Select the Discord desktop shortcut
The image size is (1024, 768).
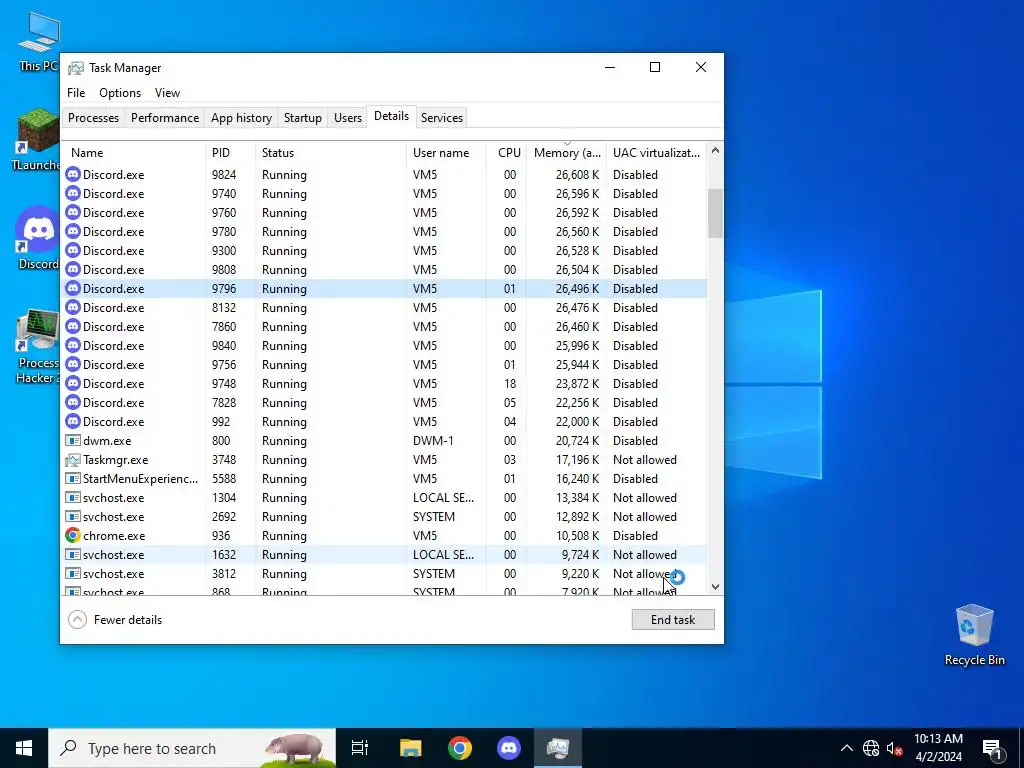click(x=38, y=238)
